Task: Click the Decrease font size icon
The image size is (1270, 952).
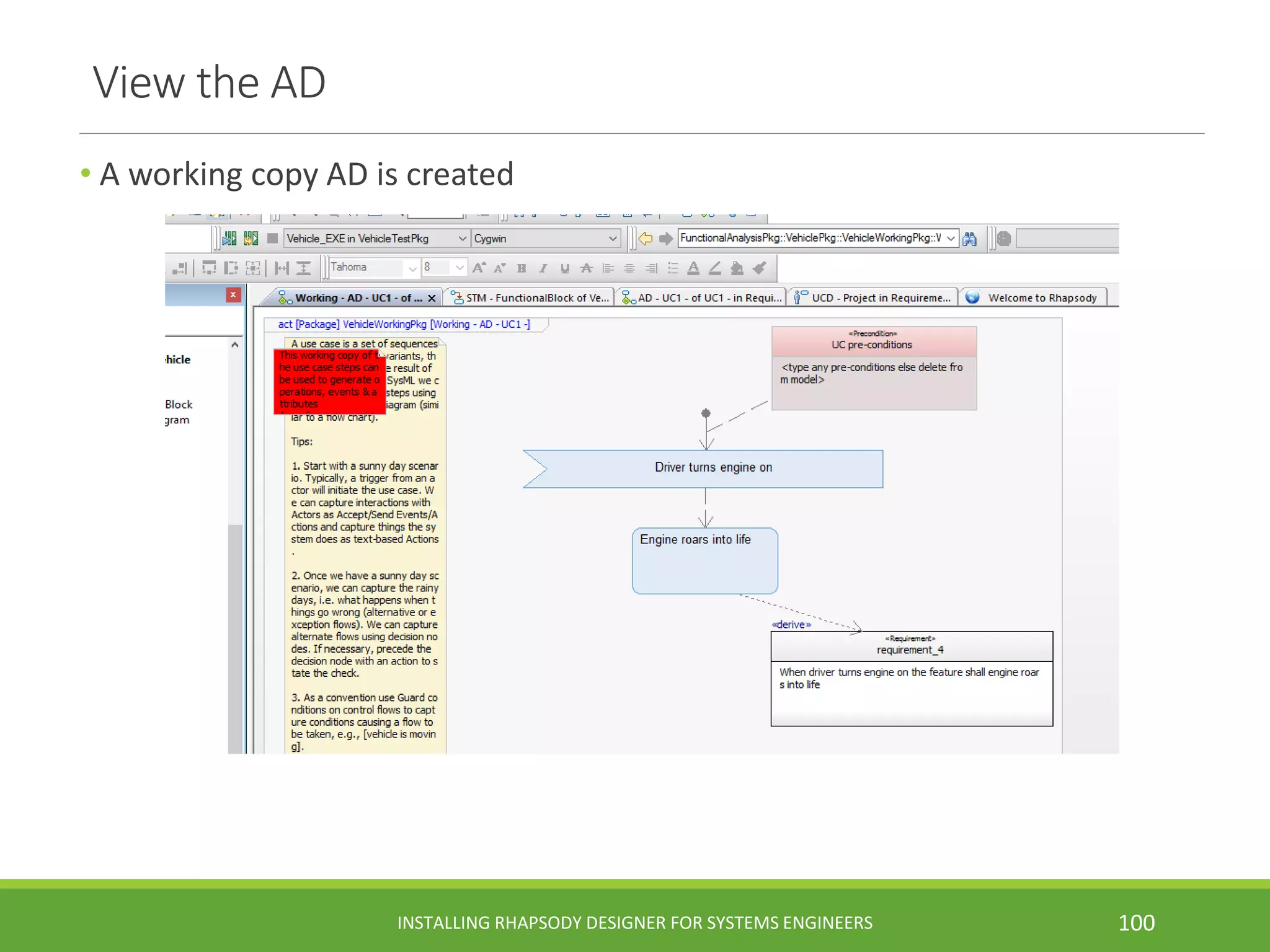Action: [500, 268]
